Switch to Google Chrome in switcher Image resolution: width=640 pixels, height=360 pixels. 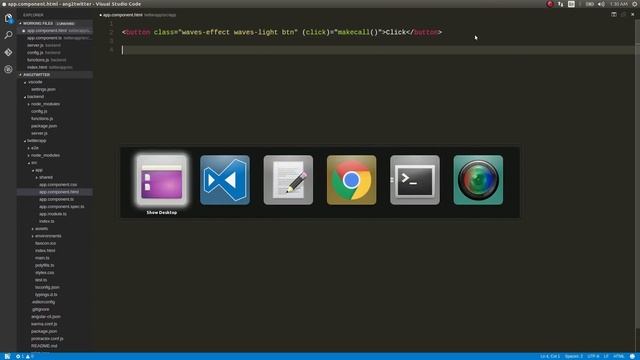click(x=351, y=180)
